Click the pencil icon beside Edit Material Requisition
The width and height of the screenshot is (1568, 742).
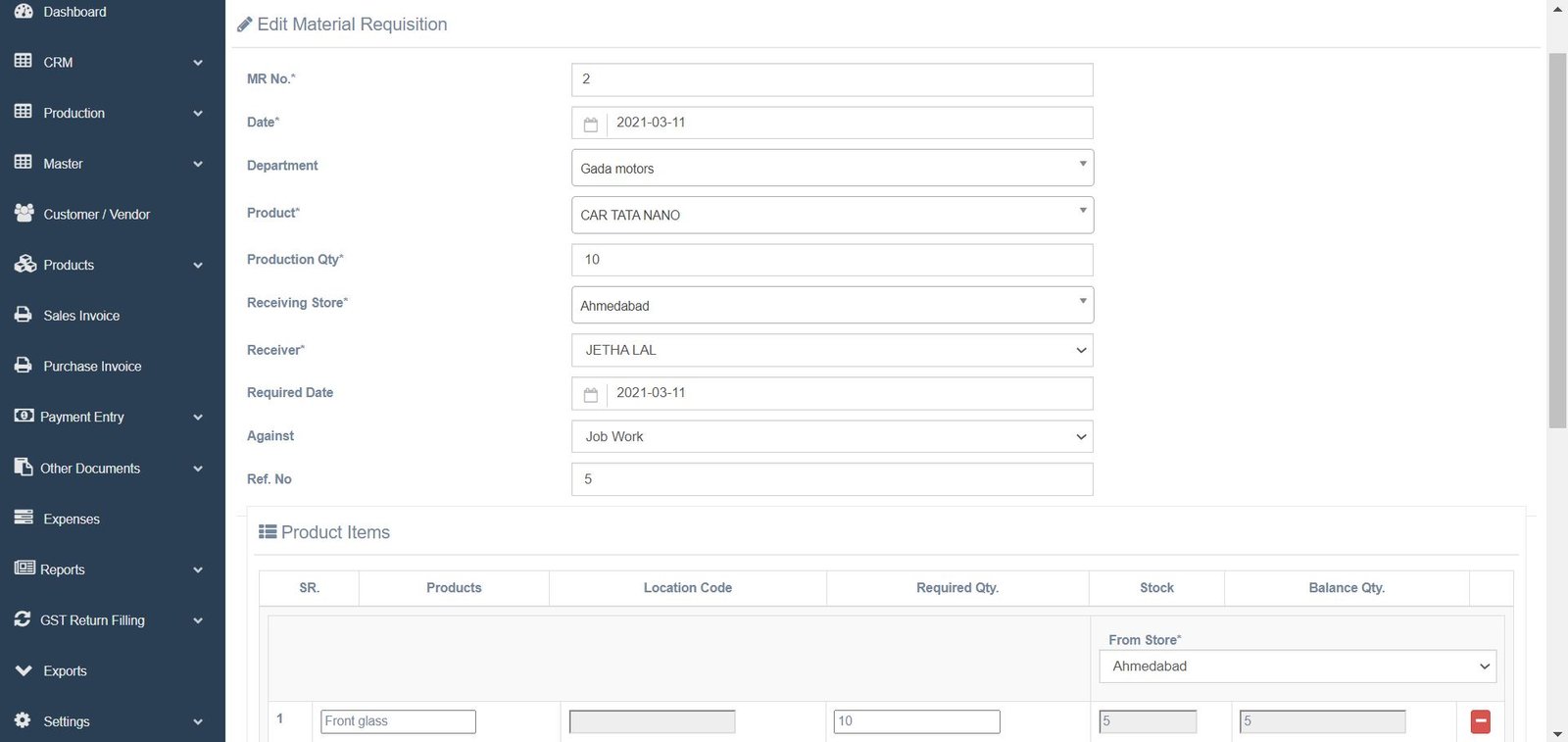tap(245, 25)
